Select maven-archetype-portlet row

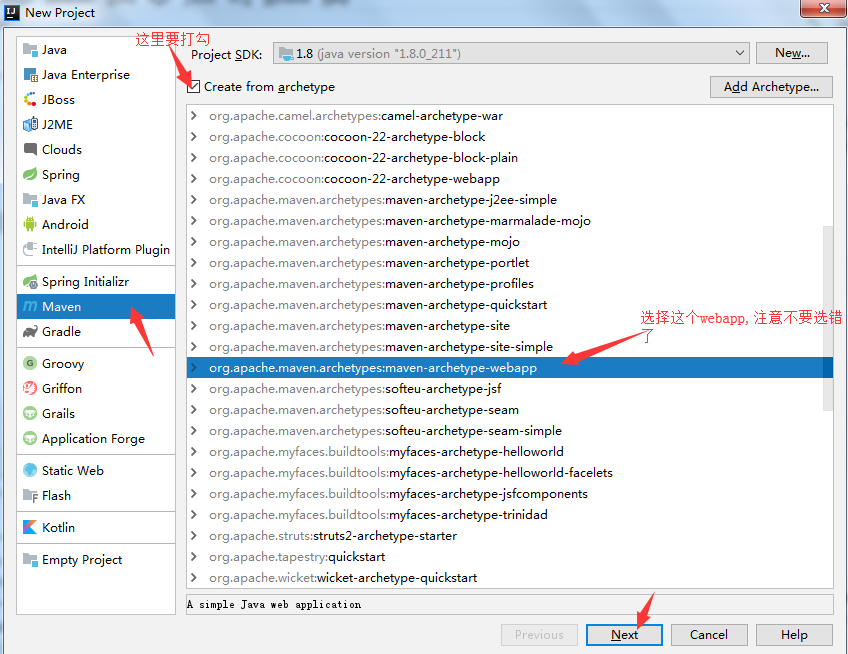[x=509, y=263]
